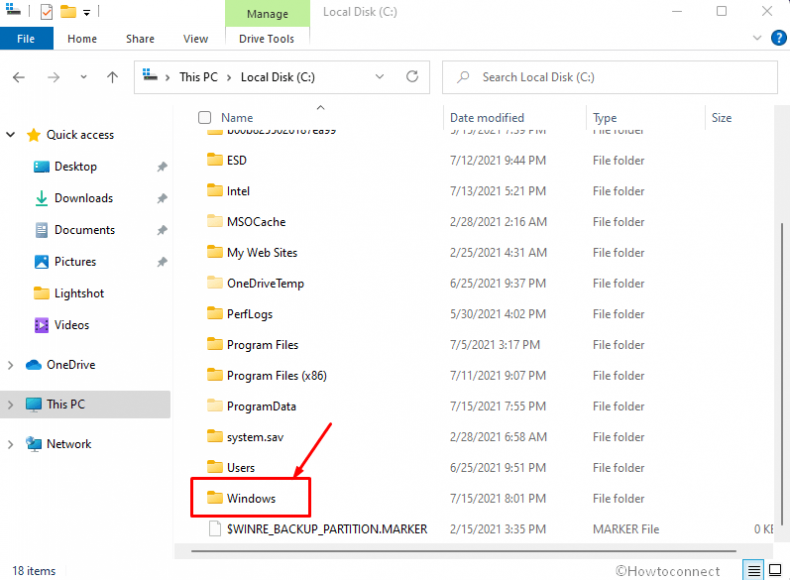Switch to the View ribbon tab
Image resolution: width=790 pixels, height=580 pixels.
195,39
